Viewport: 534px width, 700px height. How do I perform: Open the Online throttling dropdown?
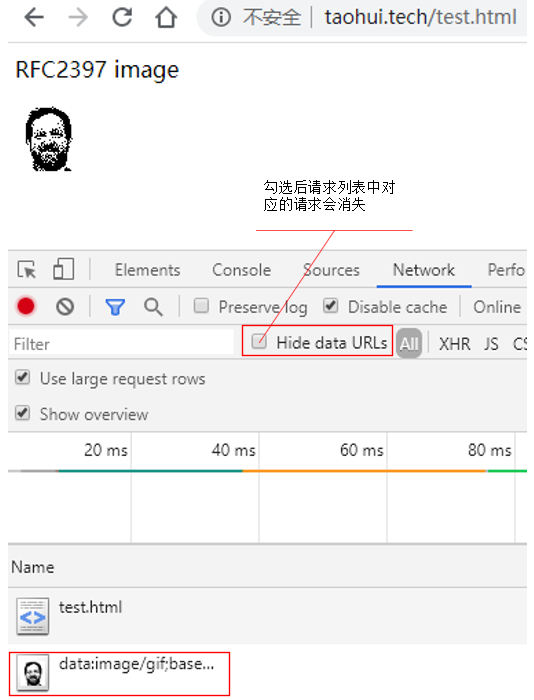point(497,307)
